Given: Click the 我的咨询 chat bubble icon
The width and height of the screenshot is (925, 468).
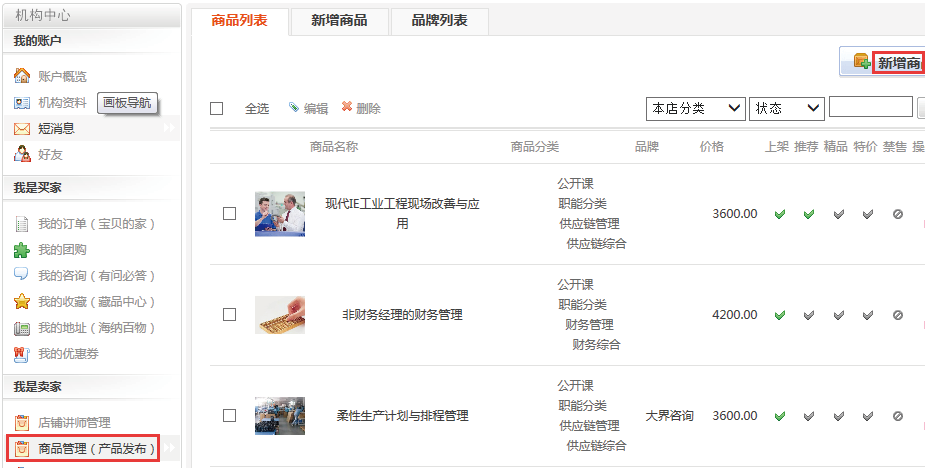Looking at the screenshot, I should [22, 275].
